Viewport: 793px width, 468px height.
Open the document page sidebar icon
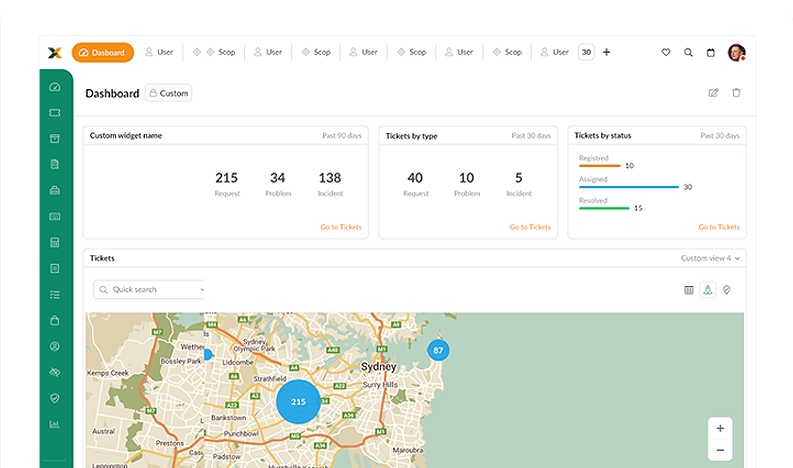[x=55, y=164]
